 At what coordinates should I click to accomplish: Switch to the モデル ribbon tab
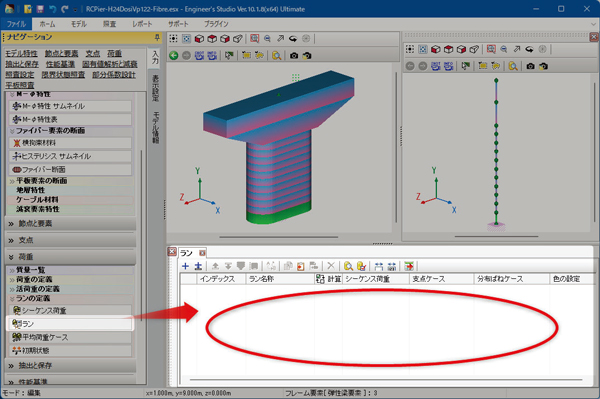pos(78,24)
